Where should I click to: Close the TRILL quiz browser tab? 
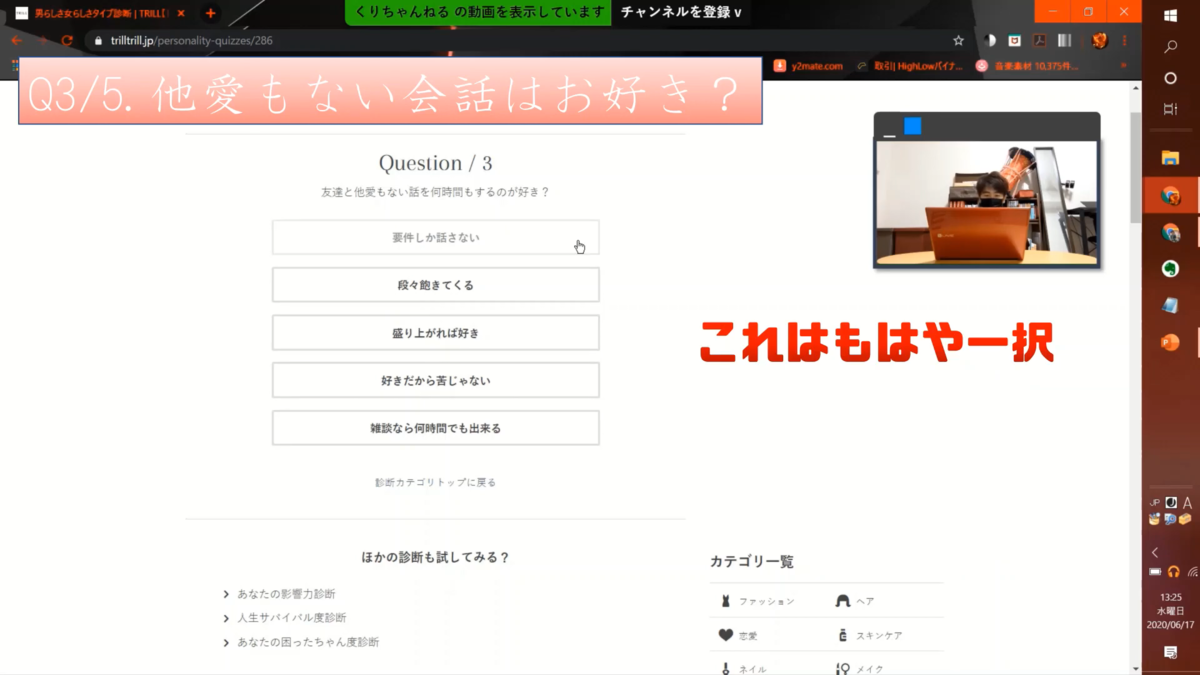(x=181, y=14)
